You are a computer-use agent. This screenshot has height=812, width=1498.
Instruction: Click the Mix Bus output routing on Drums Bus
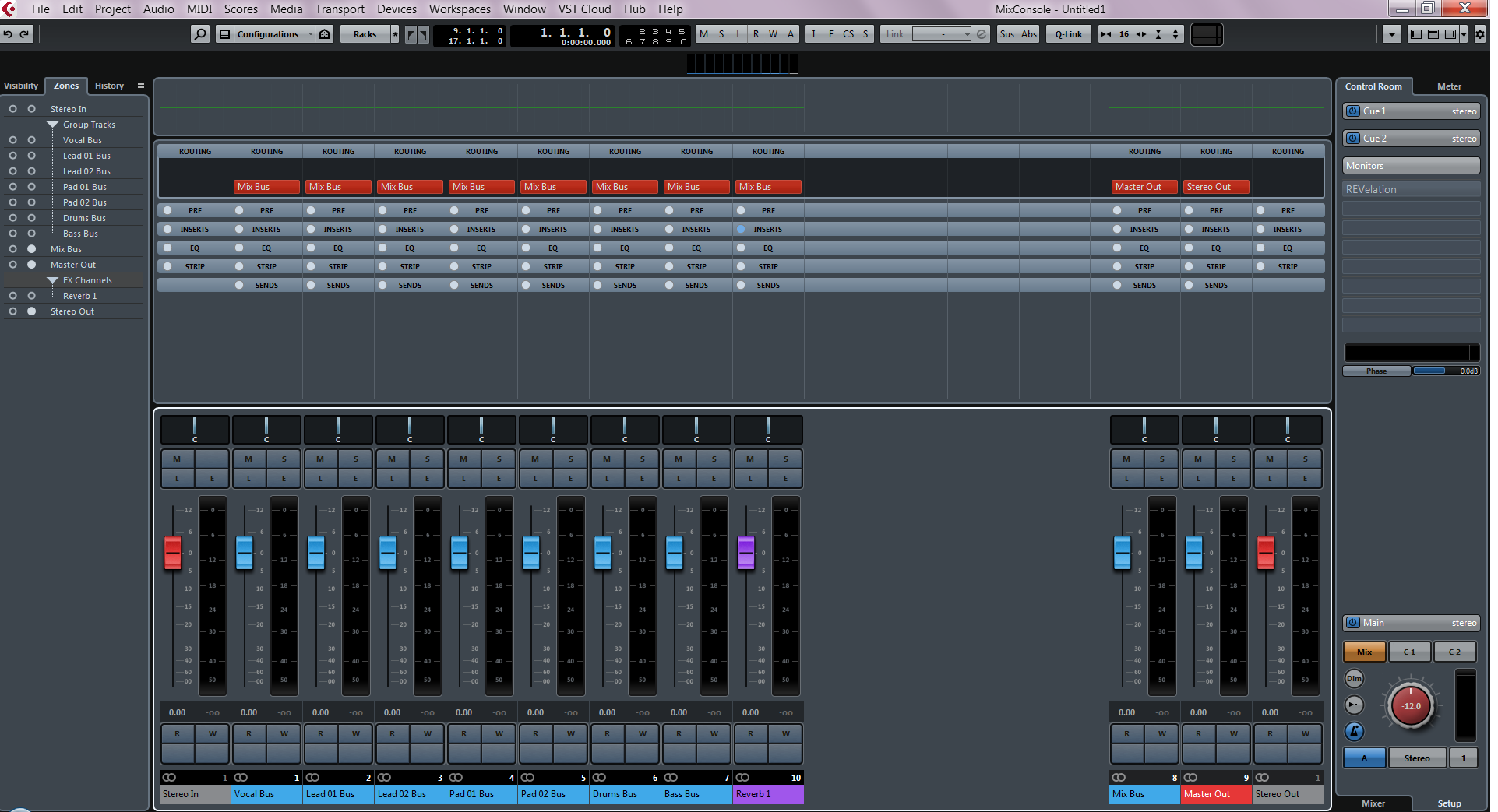click(x=625, y=187)
